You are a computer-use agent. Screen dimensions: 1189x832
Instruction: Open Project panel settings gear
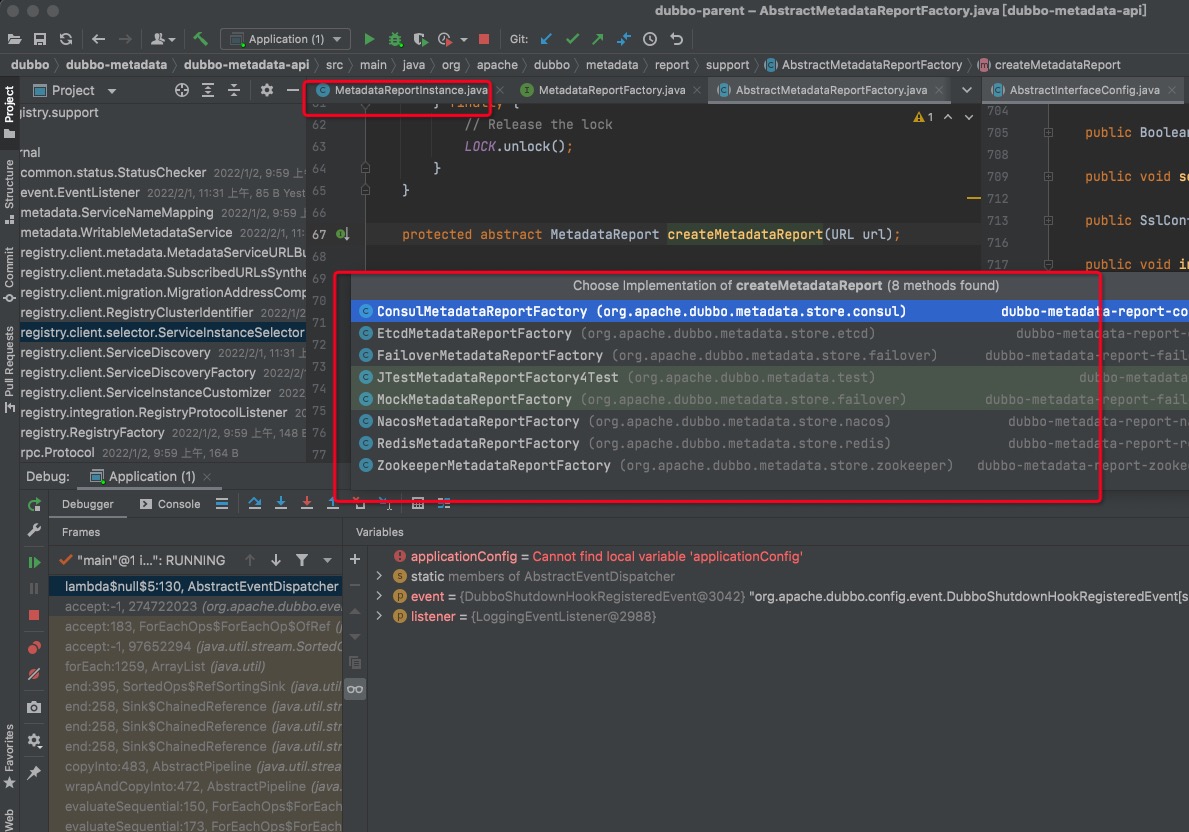pos(266,90)
